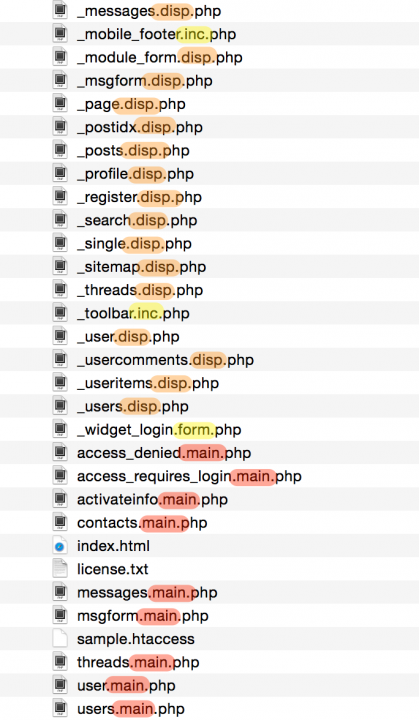Image resolution: width=419 pixels, height=720 pixels.
Task: Click the _register.disp.php file name
Action: point(139,197)
